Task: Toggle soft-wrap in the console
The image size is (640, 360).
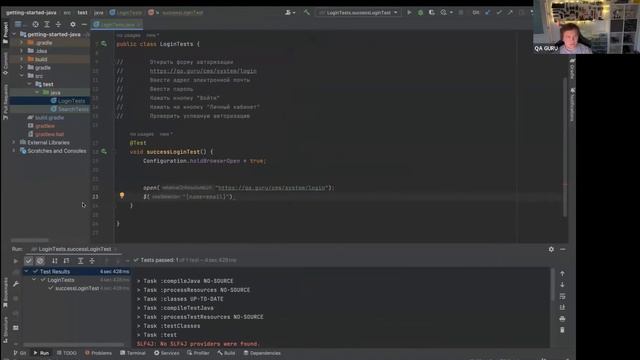Action: point(562,296)
